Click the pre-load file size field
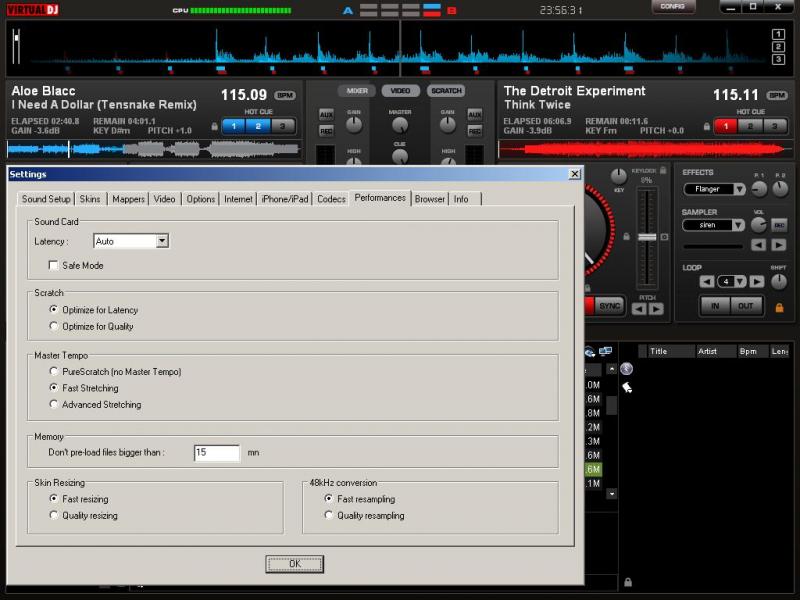800x600 pixels. pyautogui.click(x=217, y=453)
